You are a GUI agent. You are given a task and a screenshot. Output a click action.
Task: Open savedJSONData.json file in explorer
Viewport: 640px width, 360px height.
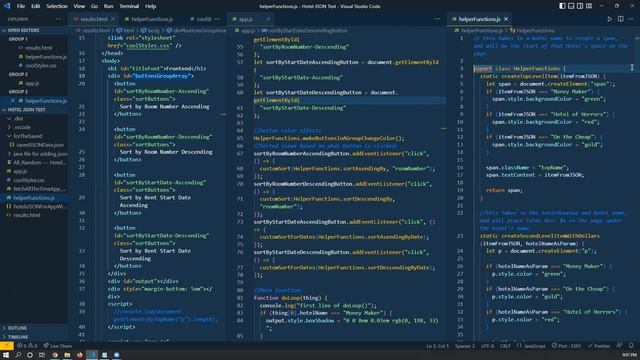click(40, 145)
